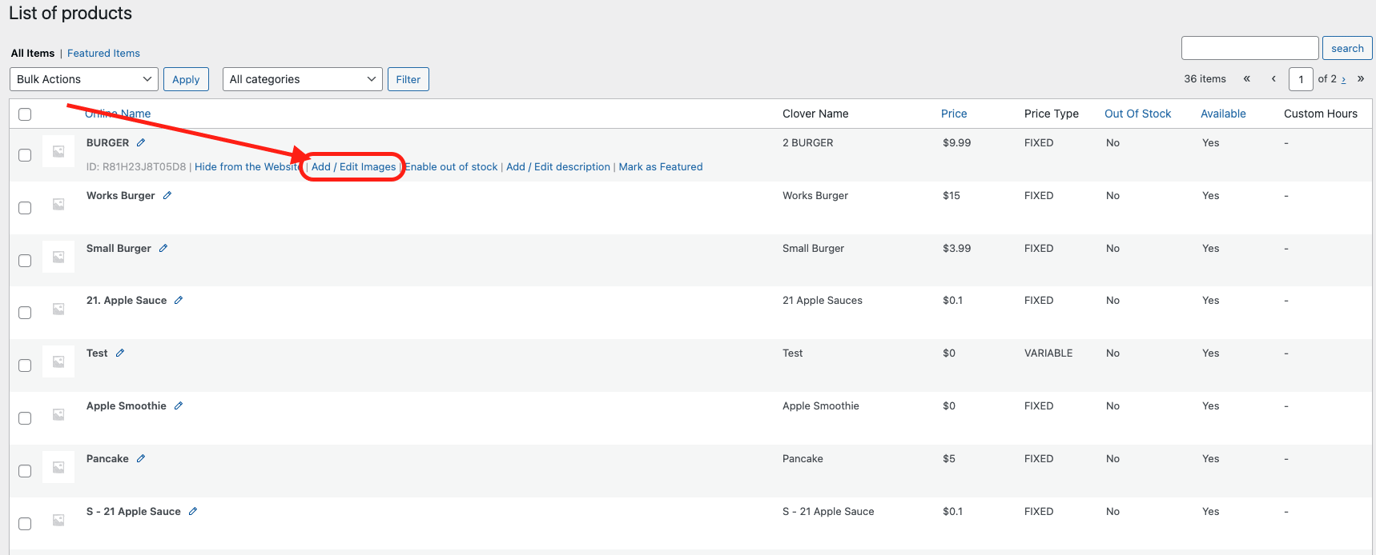1376x555 pixels.
Task: Click the 36 items count text
Action: [x=1205, y=79]
